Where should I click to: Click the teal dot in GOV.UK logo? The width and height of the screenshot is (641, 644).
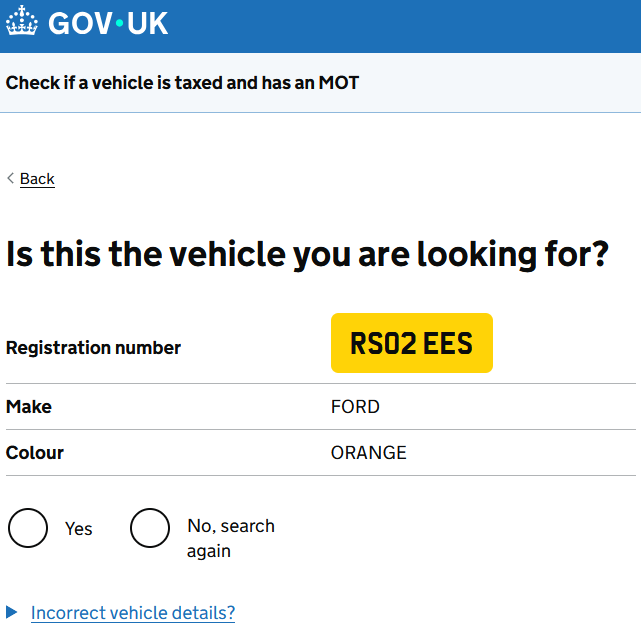coord(120,24)
